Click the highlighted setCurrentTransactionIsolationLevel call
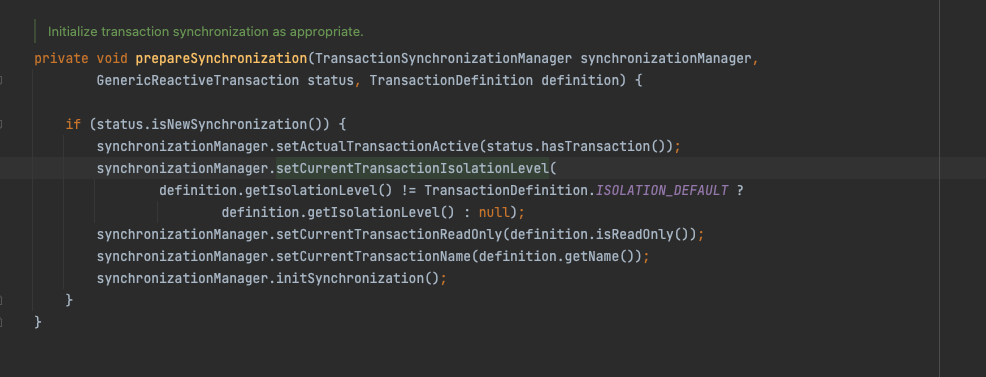Screen dimensions: 986x377 (413, 168)
